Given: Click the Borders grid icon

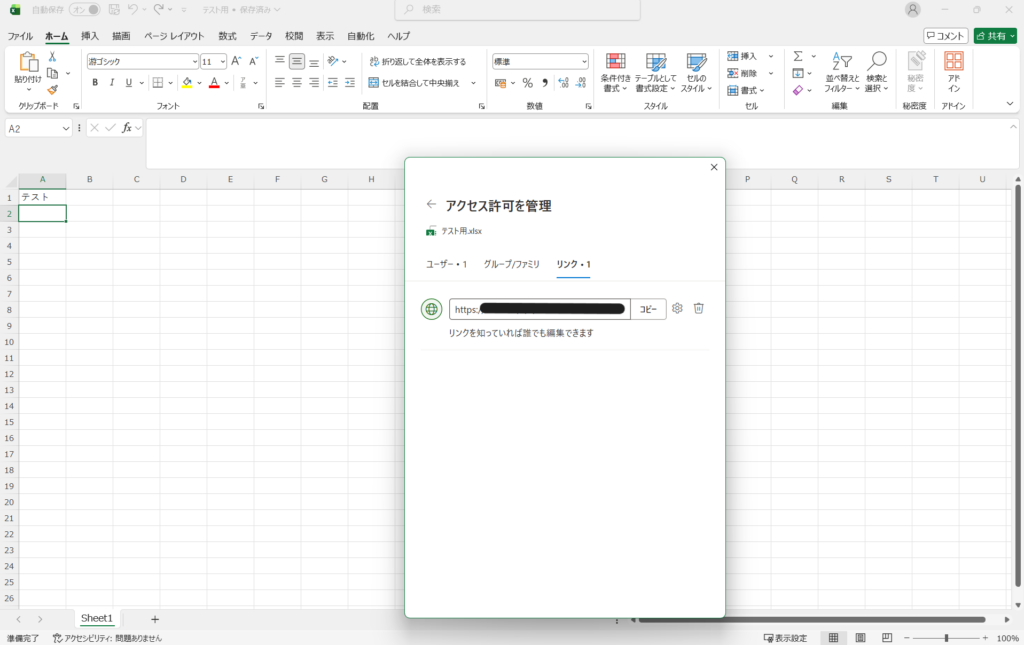Looking at the screenshot, I should [158, 83].
